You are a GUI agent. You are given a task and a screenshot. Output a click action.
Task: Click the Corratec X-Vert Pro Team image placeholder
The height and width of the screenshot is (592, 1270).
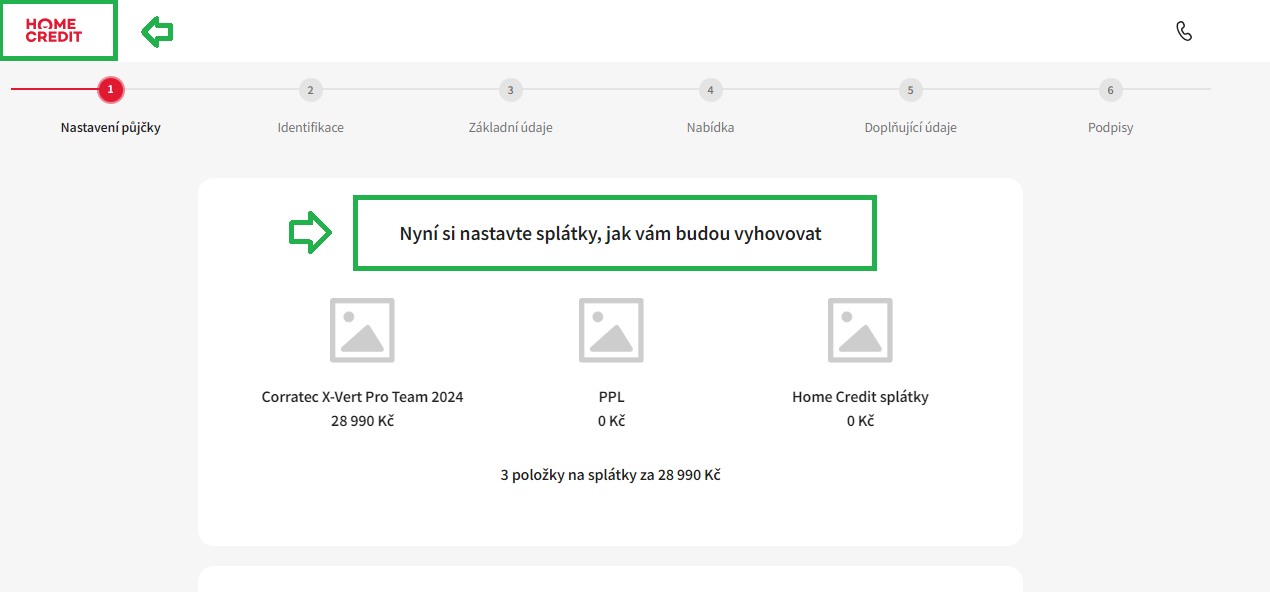tap(362, 330)
